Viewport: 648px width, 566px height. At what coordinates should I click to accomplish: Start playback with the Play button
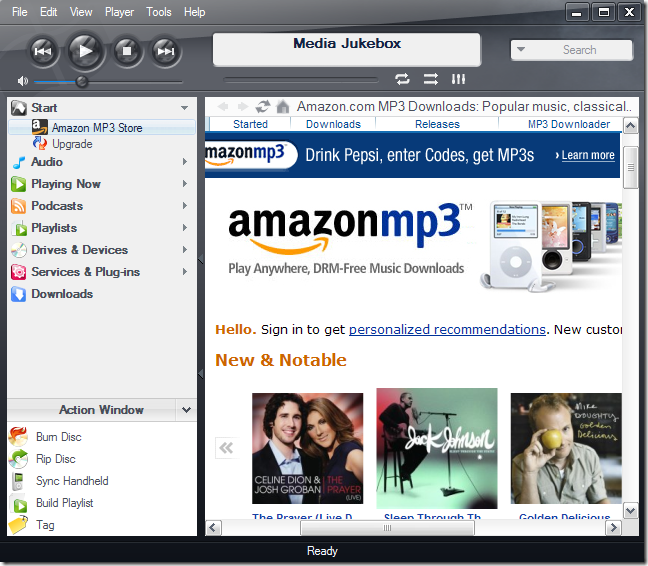click(x=85, y=51)
